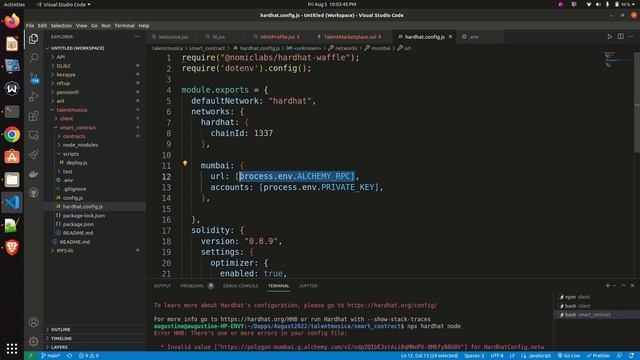Click Go Live in status bar
Viewport: 640px width, 360px height.
coord(568,356)
